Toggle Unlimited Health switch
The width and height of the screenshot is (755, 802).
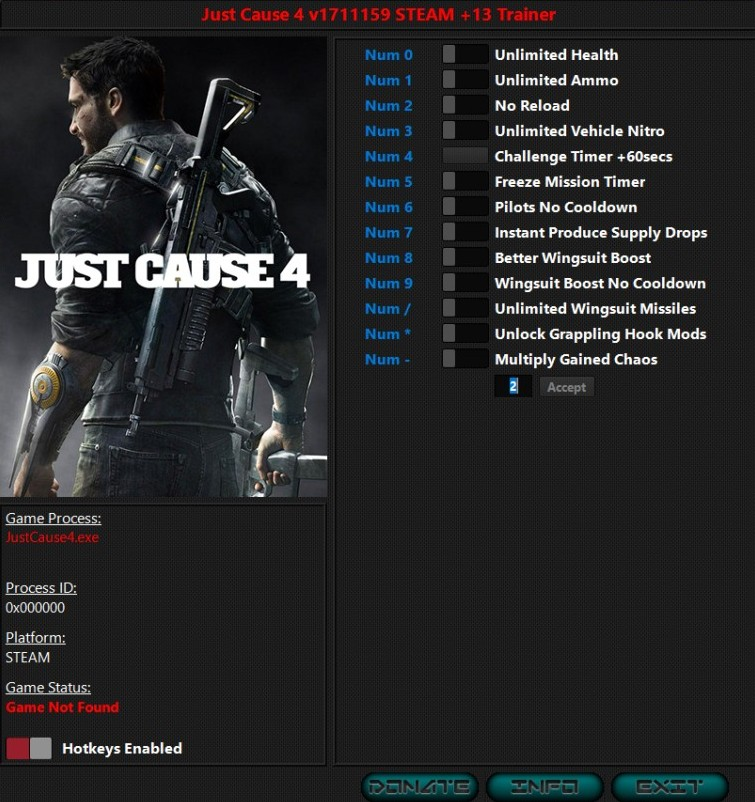click(x=465, y=54)
